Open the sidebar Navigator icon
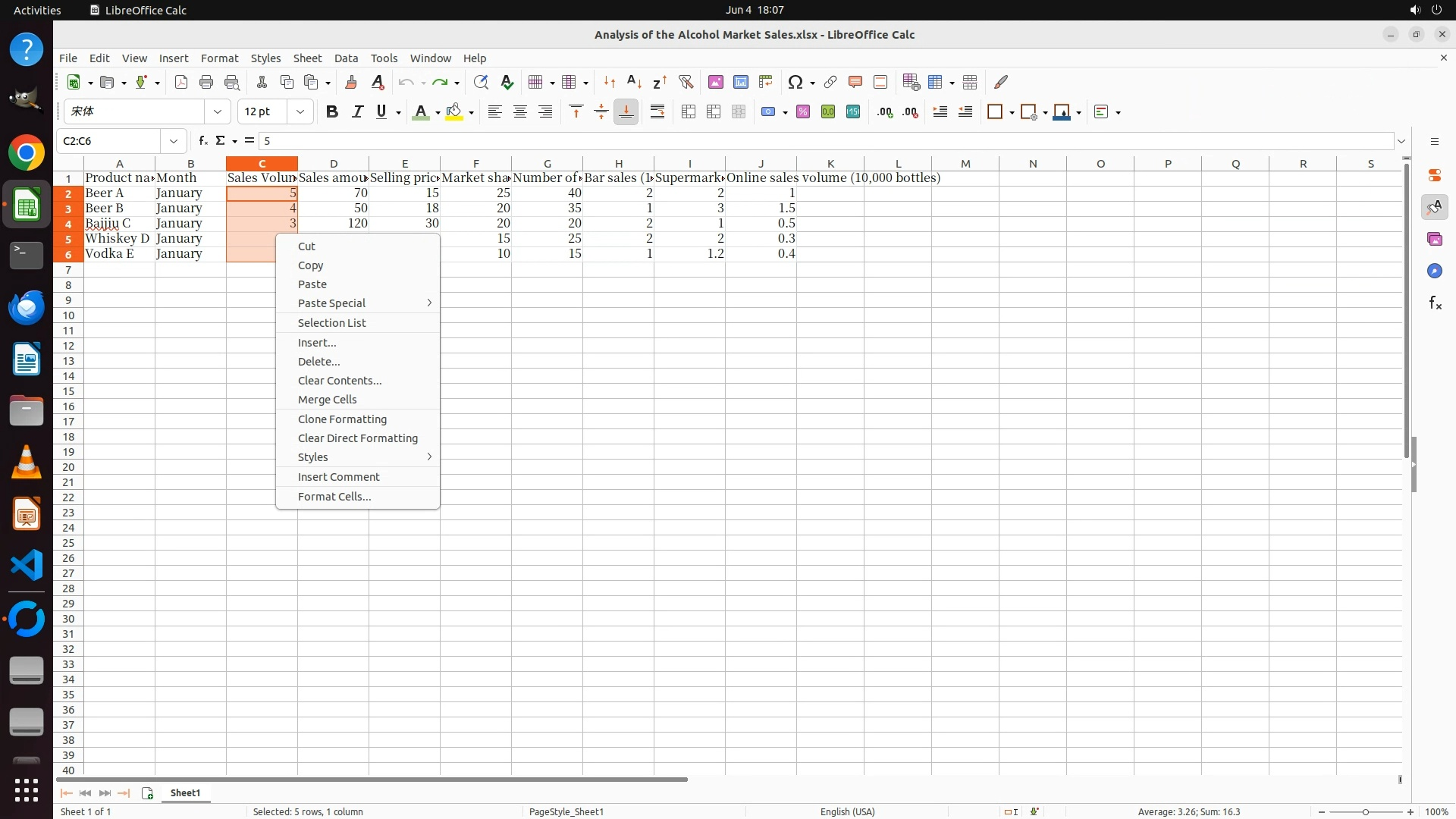This screenshot has height=819, width=1456. [1435, 271]
